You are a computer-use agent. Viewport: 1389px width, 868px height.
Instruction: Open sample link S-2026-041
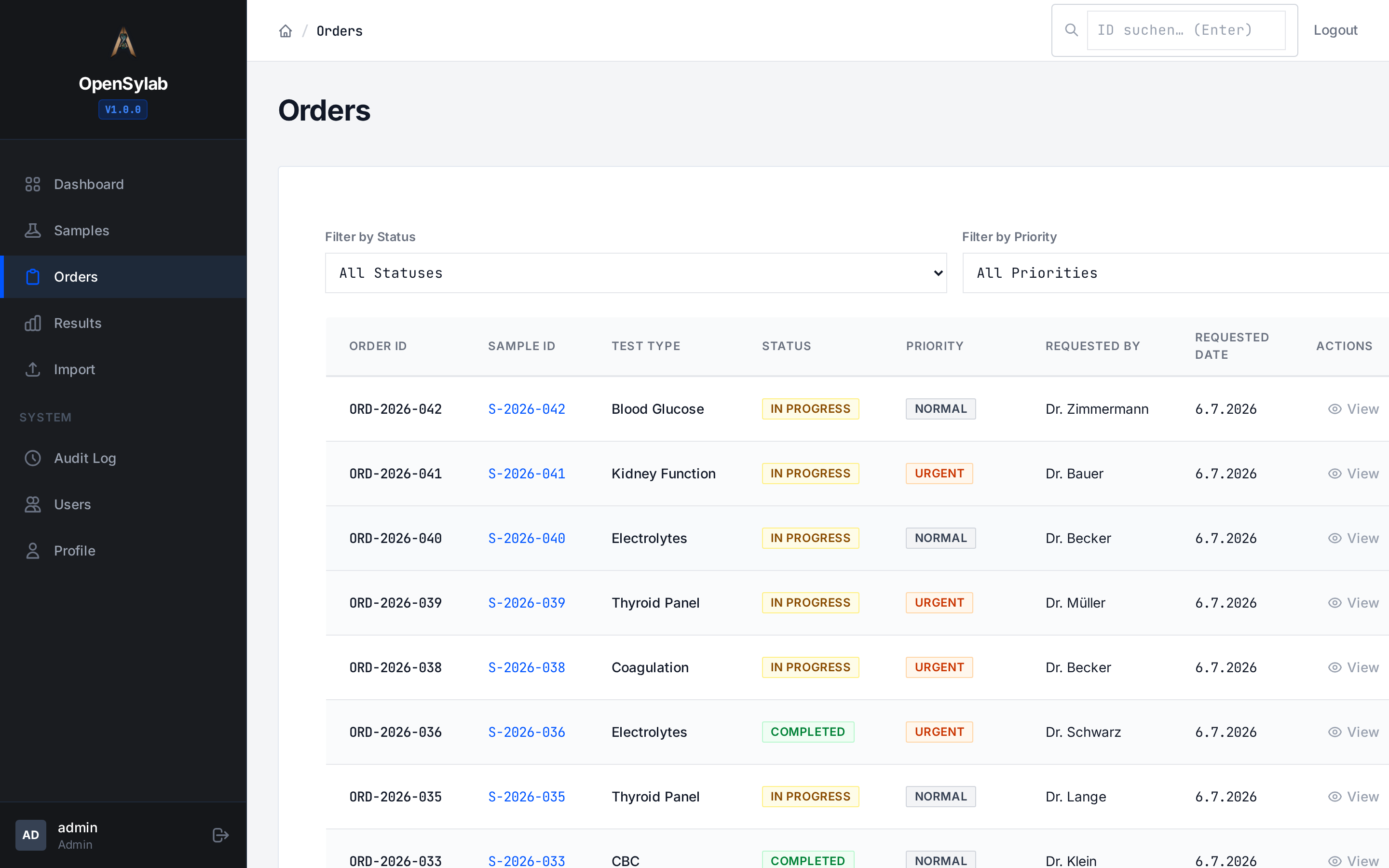click(x=526, y=474)
